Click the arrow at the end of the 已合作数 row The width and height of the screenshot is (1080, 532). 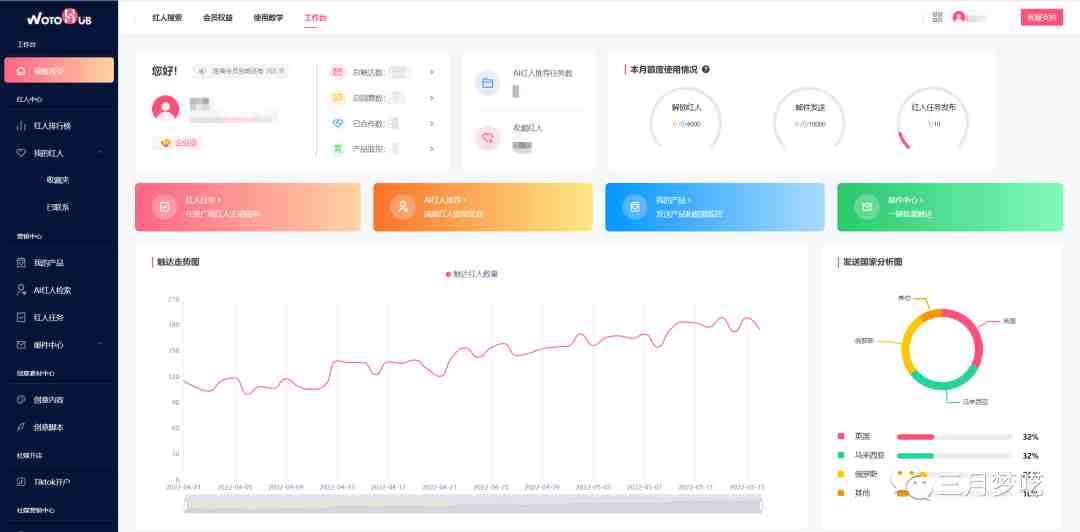[x=432, y=123]
